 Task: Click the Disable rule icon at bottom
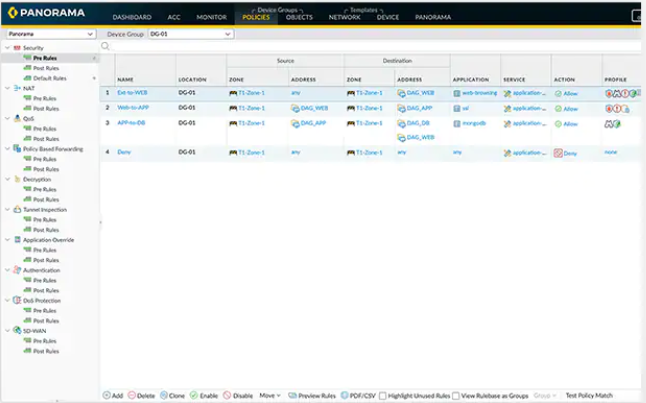(227, 395)
